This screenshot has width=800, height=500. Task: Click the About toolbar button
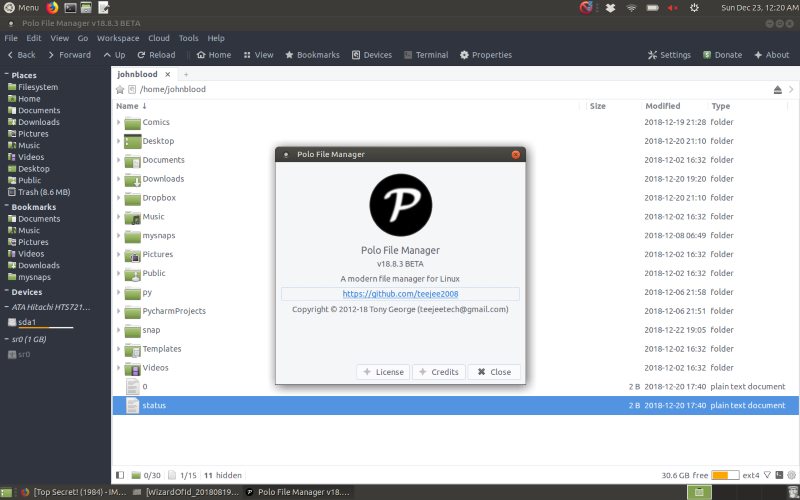pyautogui.click(x=771, y=55)
